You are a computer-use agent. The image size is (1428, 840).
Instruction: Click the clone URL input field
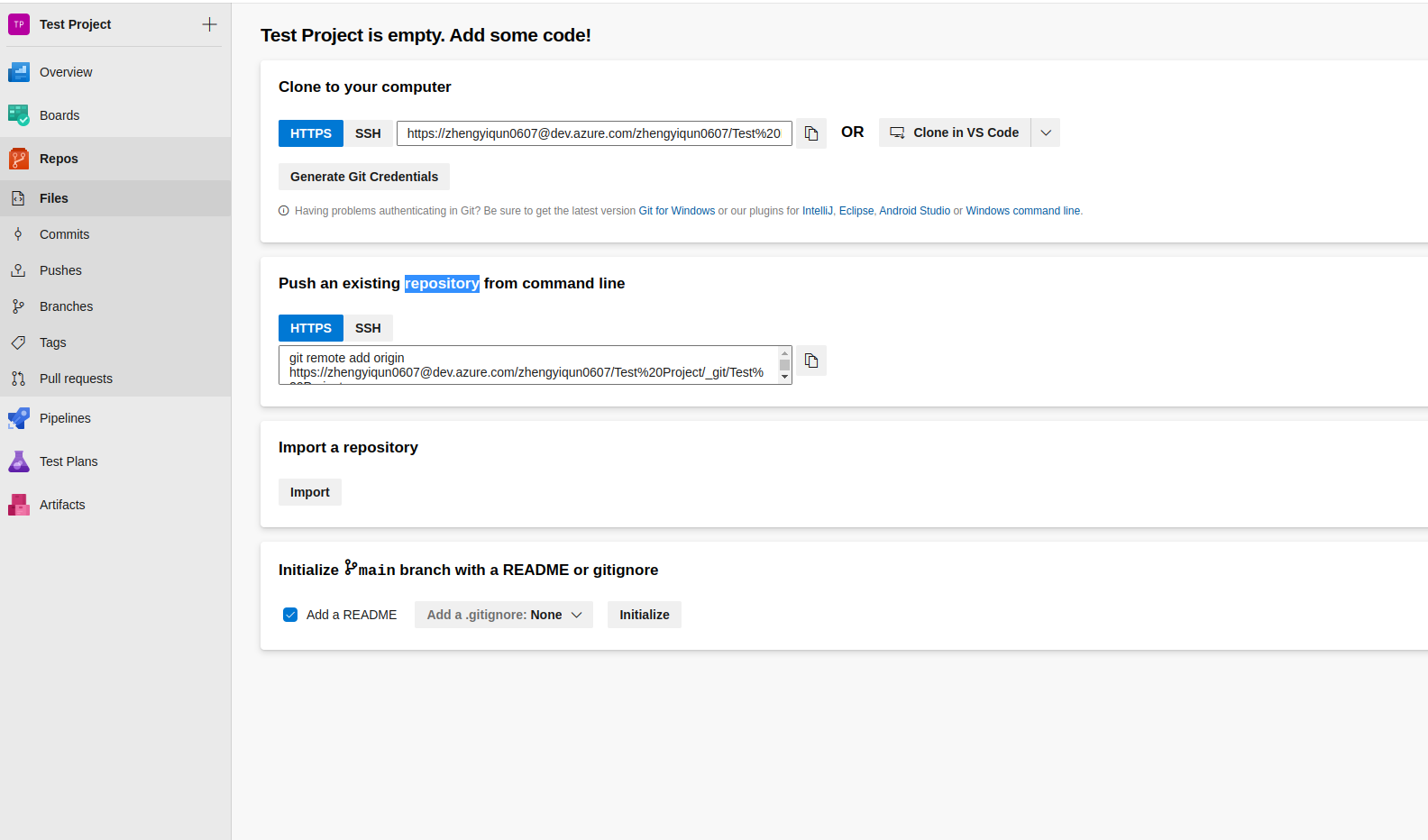point(594,133)
